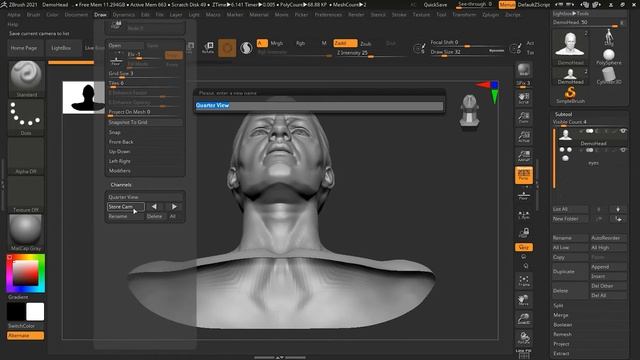Click the Rotate gizmo icon in top shelf

208,48
